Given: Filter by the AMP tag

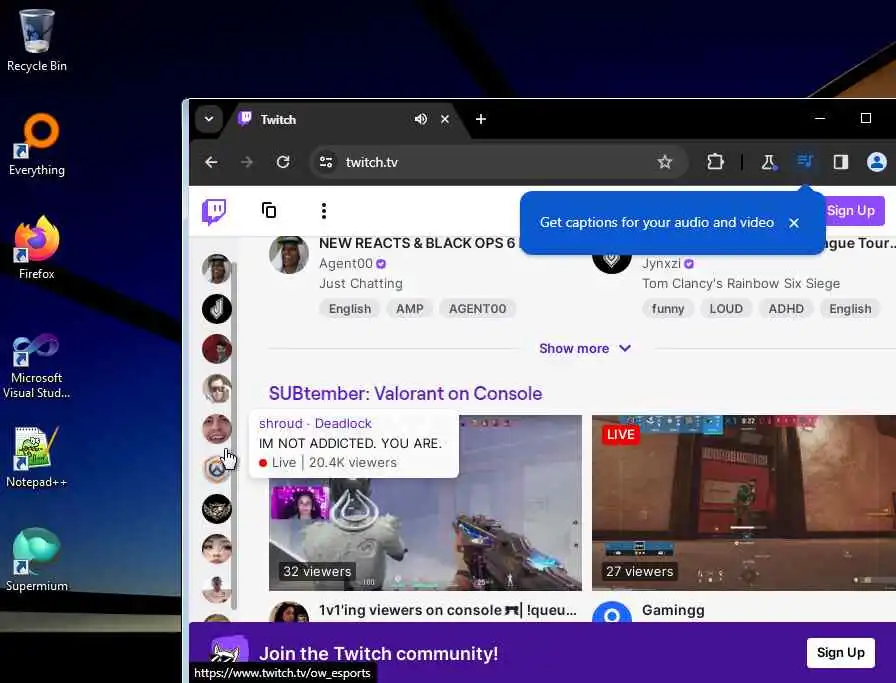Looking at the screenshot, I should (410, 309).
